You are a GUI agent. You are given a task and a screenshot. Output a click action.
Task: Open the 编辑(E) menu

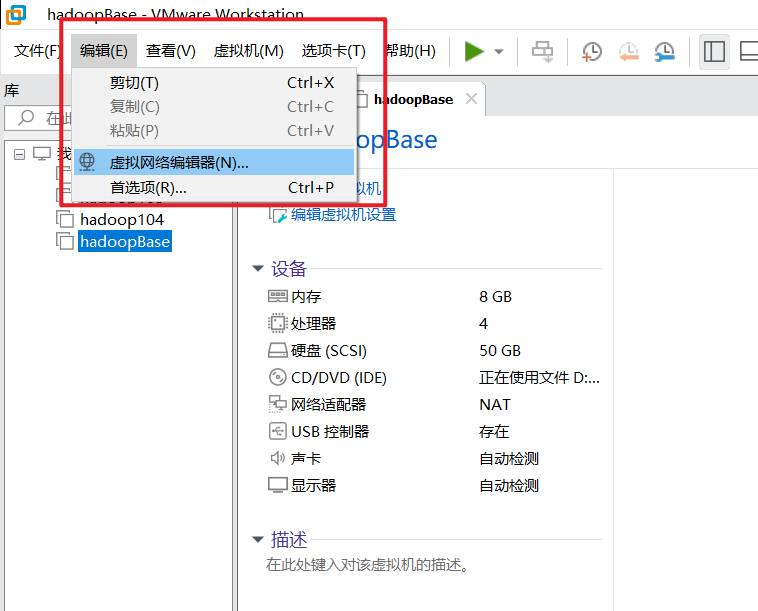coord(104,51)
